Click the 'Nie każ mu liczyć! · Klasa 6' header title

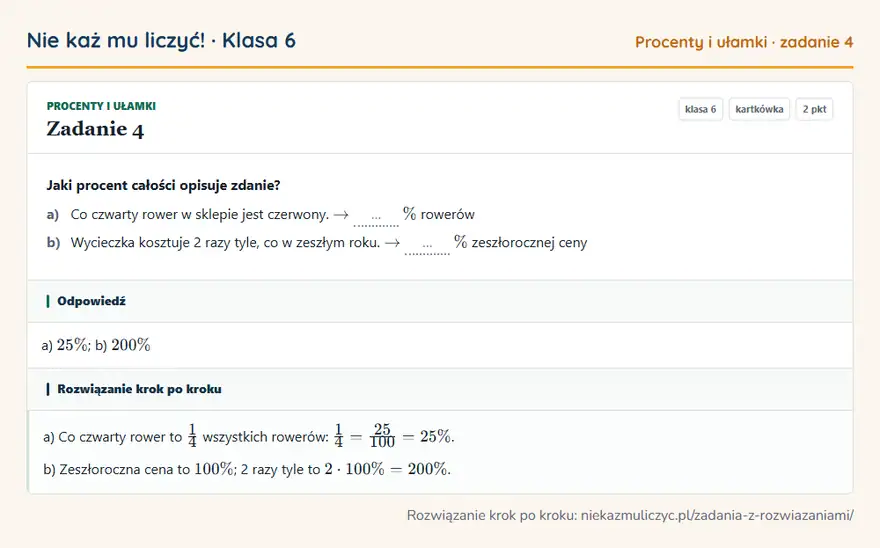point(161,40)
